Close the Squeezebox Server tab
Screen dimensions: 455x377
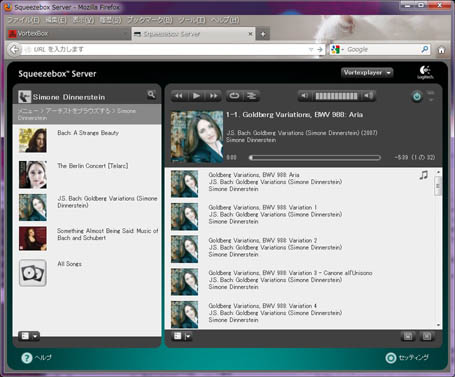250,34
